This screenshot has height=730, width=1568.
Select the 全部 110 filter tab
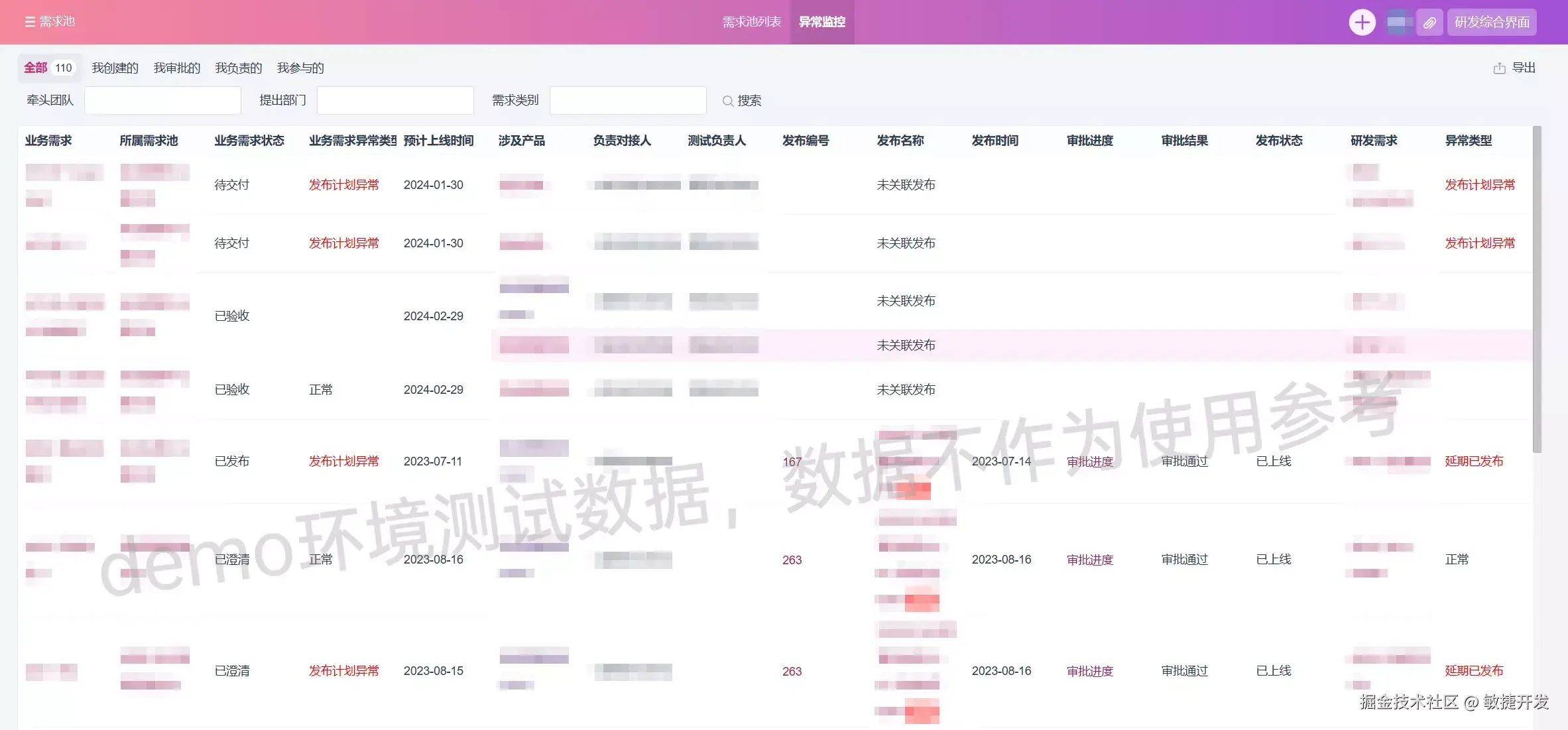point(49,68)
